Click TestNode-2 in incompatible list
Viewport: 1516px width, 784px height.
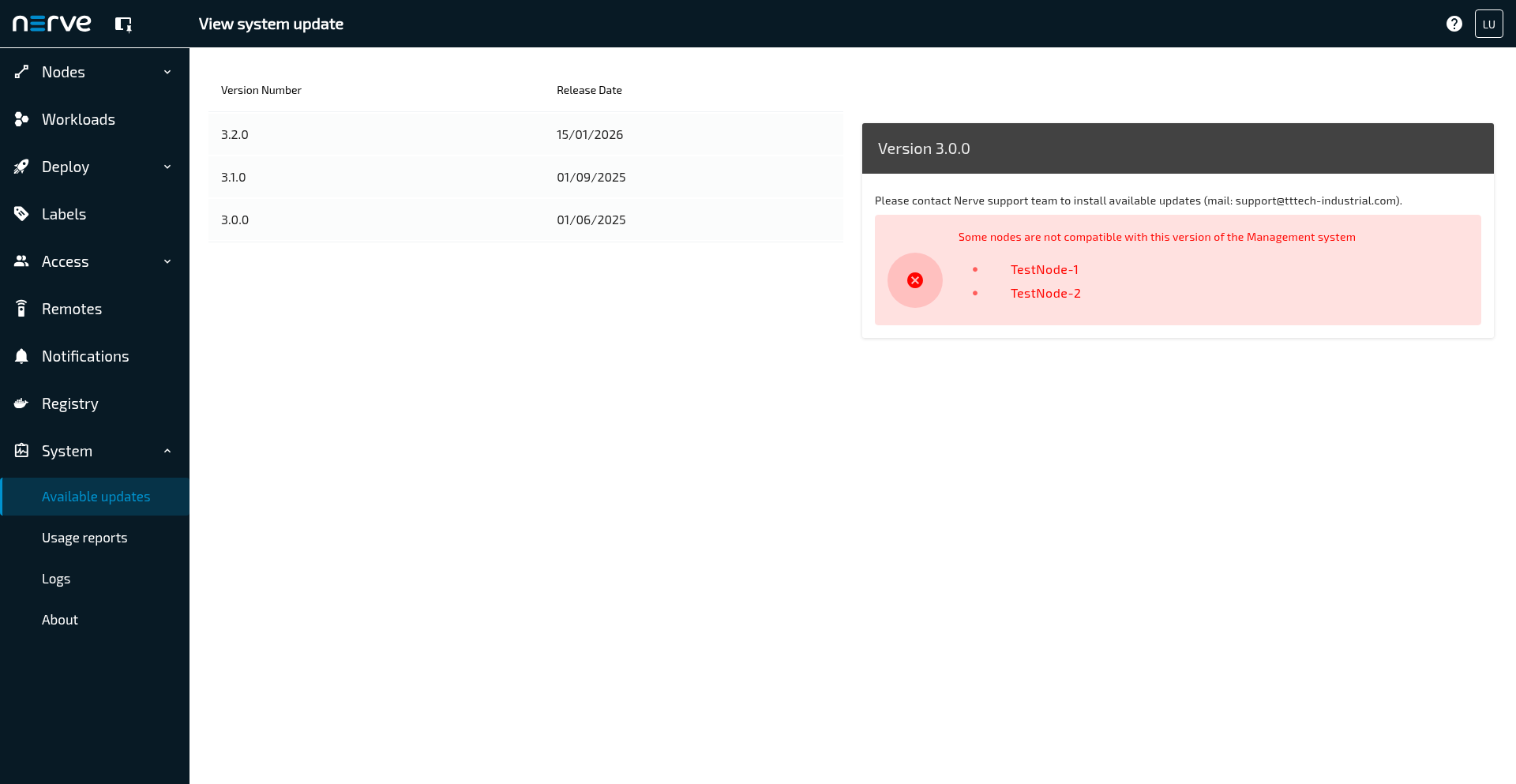1045,294
